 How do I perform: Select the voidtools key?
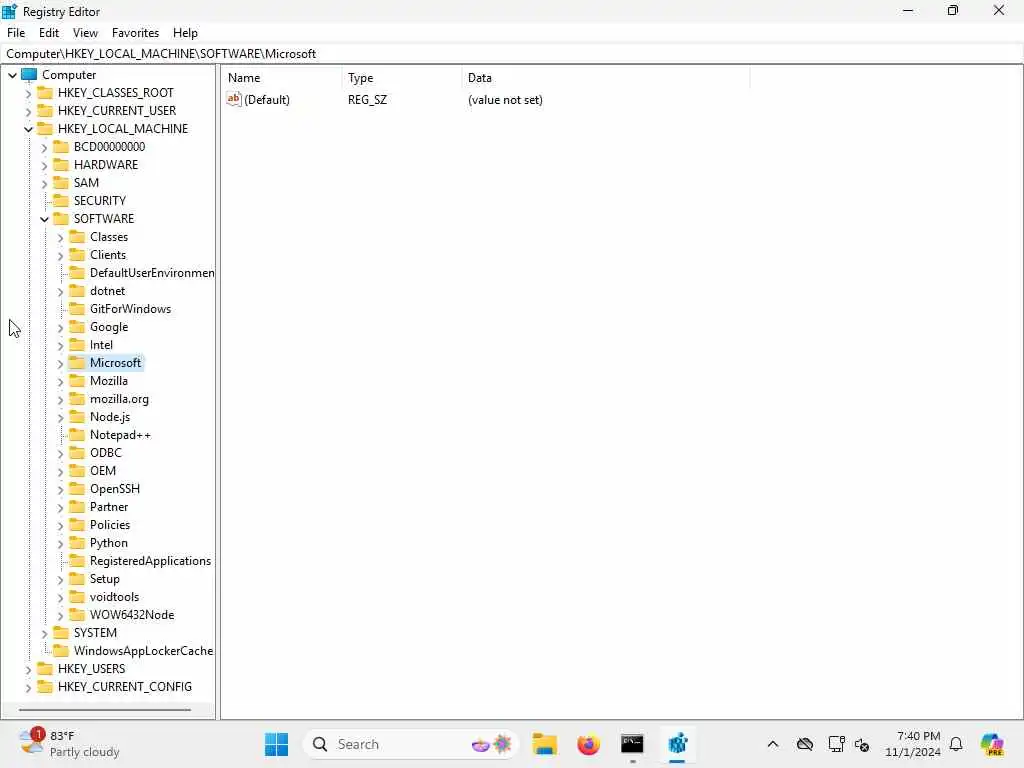(114, 597)
